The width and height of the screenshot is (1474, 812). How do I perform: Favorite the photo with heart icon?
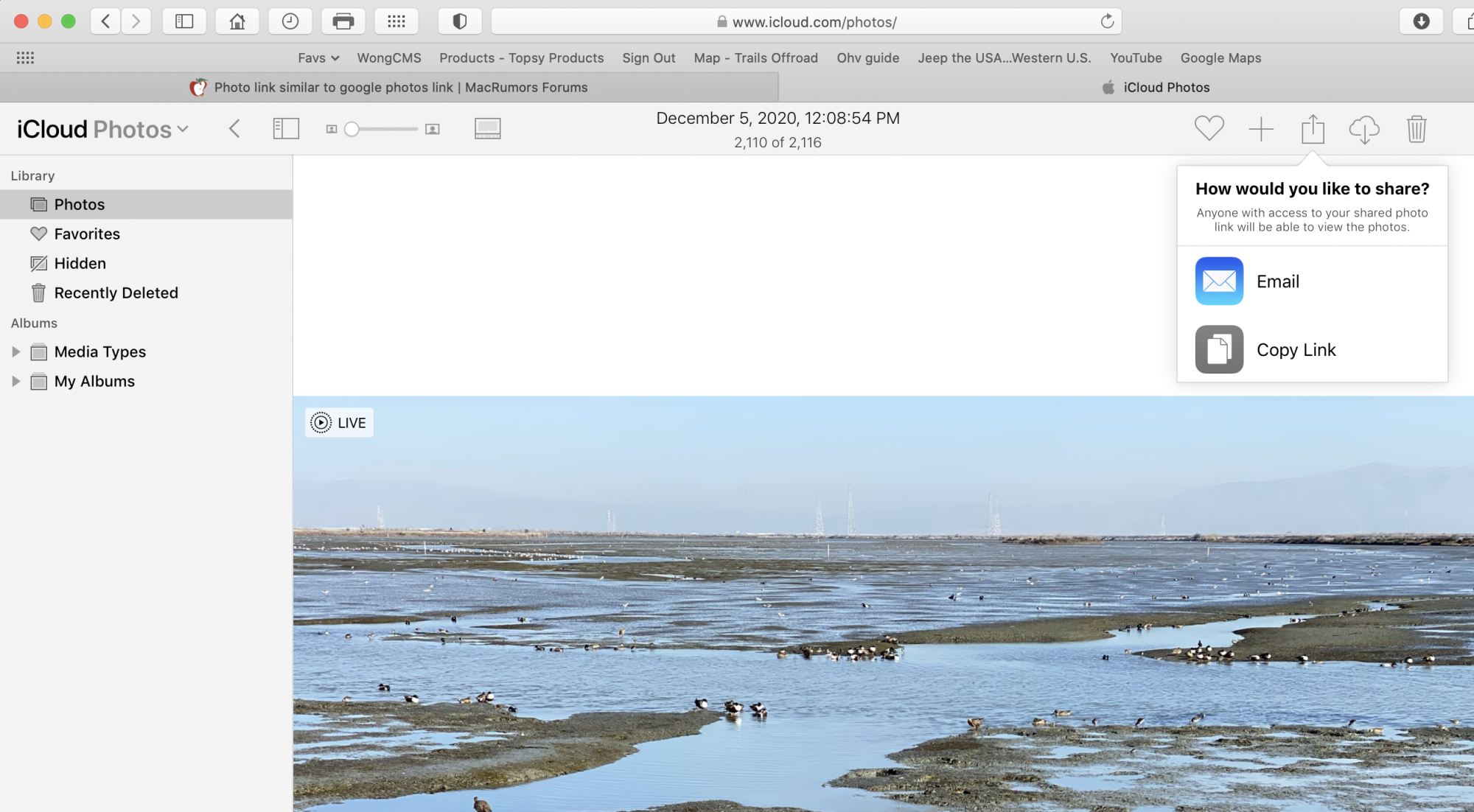coord(1209,129)
